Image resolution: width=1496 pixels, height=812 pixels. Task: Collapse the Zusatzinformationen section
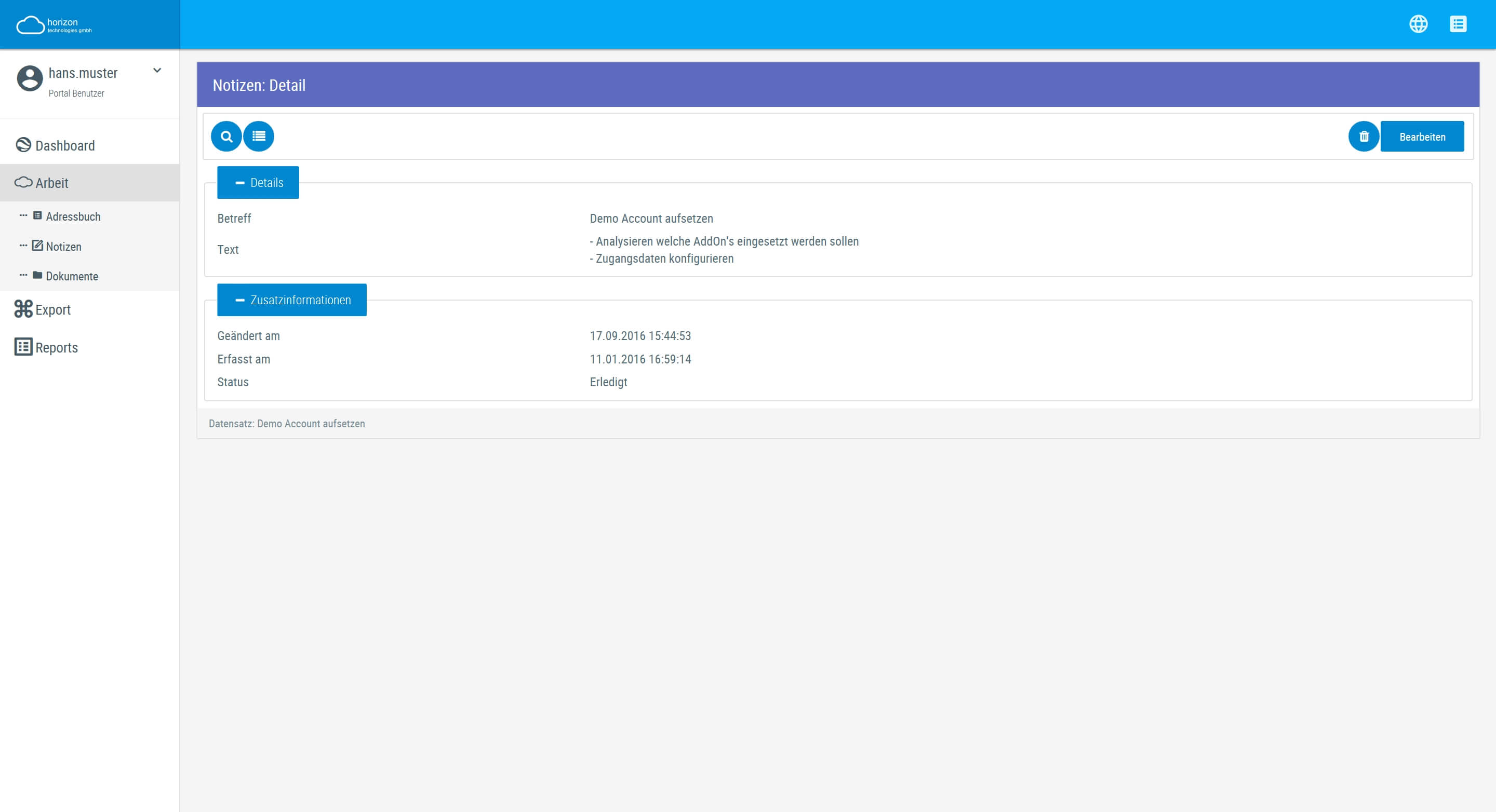(291, 299)
